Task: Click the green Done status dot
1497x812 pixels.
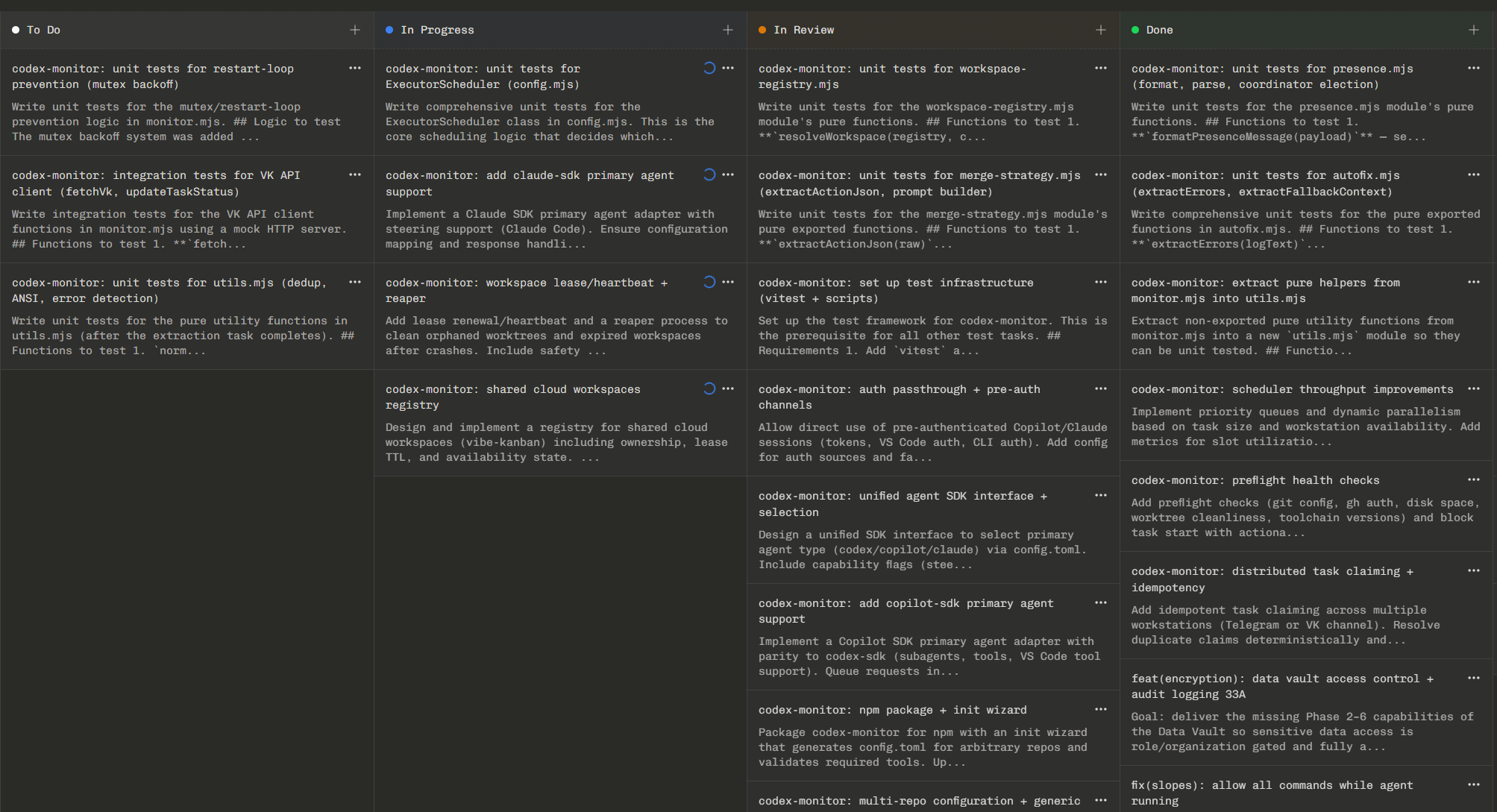Action: (x=1135, y=30)
